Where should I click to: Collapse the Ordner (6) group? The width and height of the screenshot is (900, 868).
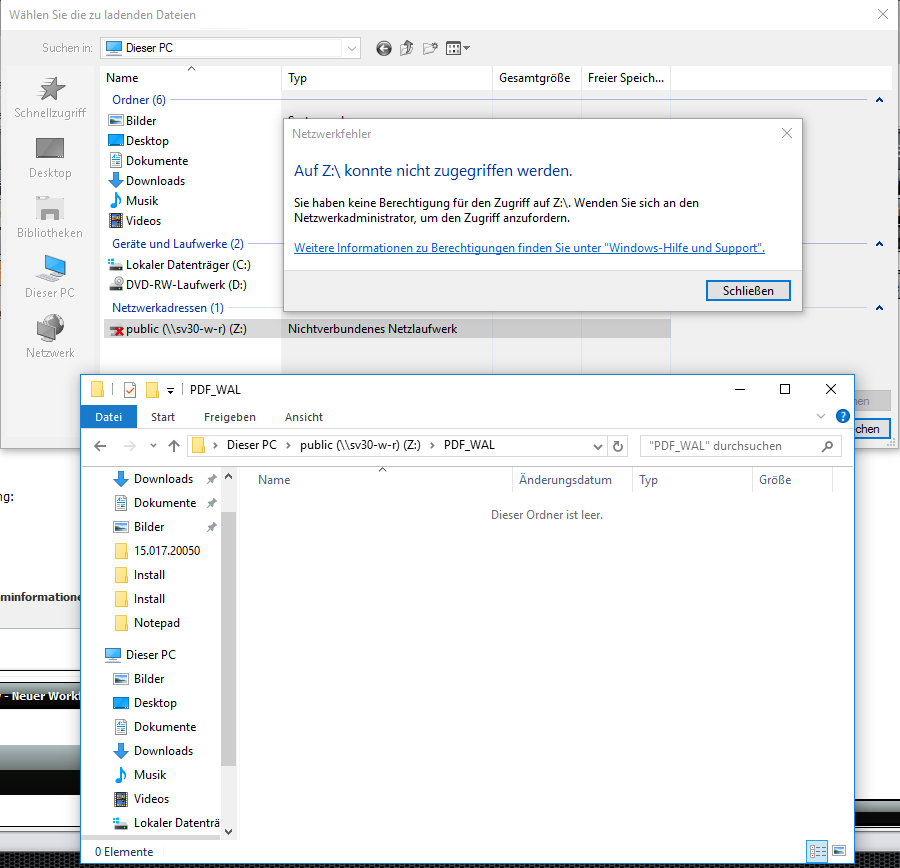pos(879,100)
